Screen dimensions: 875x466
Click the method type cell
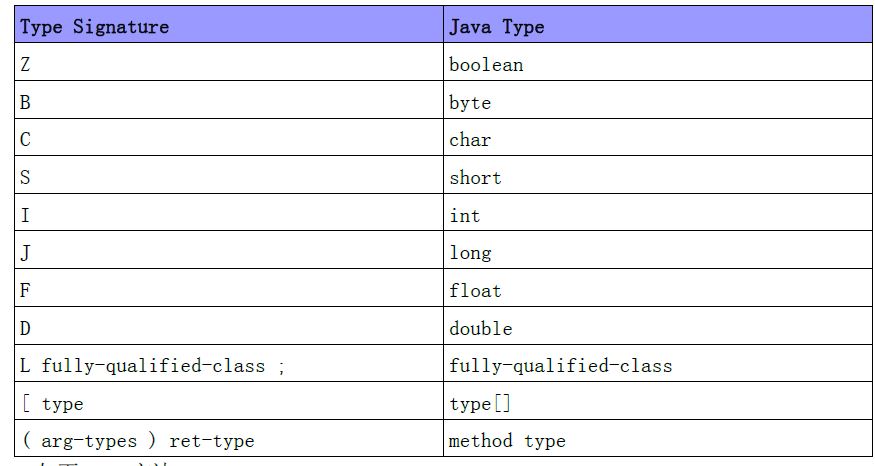click(x=507, y=441)
